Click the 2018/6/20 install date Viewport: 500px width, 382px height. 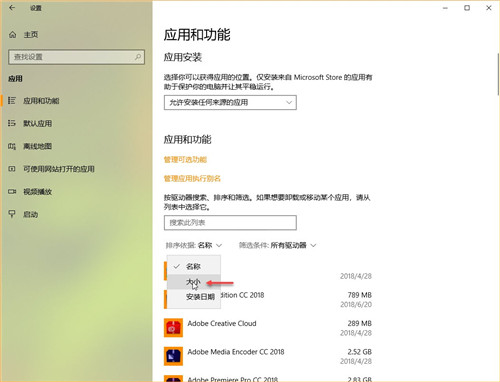click(356, 304)
